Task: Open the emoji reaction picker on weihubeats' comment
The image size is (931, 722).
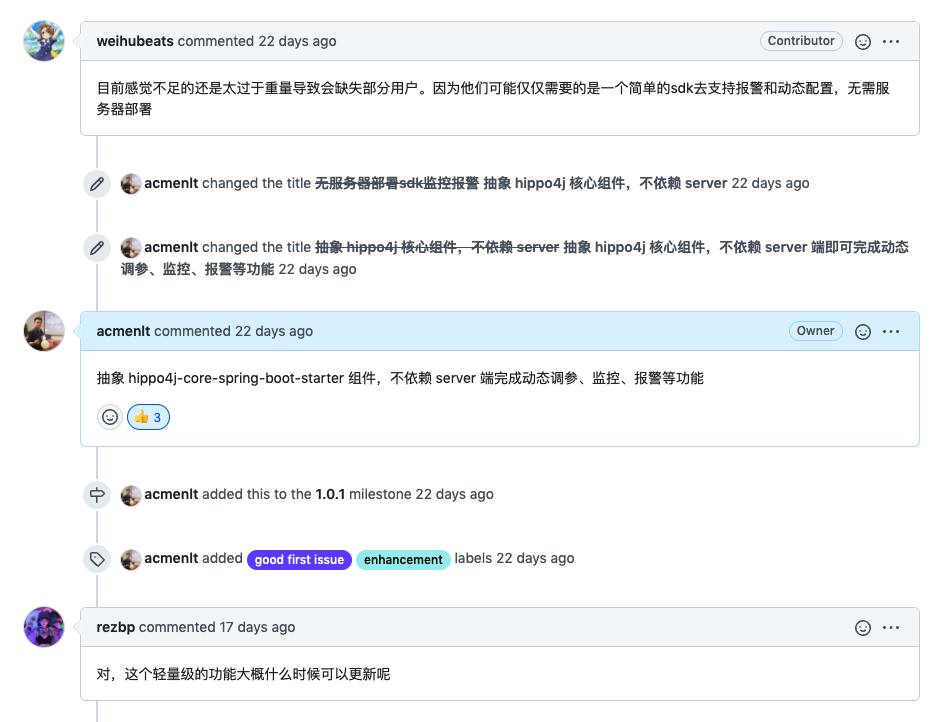Action: (862, 41)
